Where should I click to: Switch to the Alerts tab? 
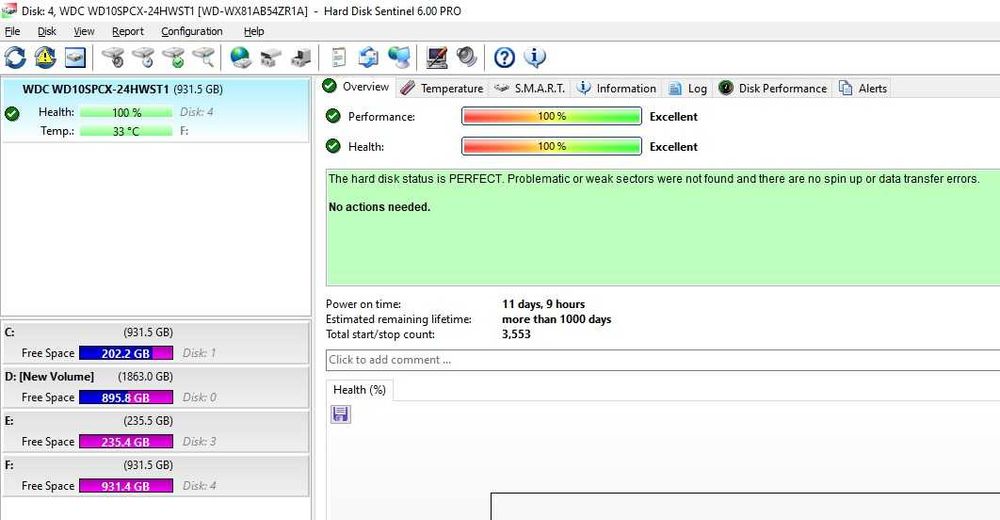pos(863,89)
